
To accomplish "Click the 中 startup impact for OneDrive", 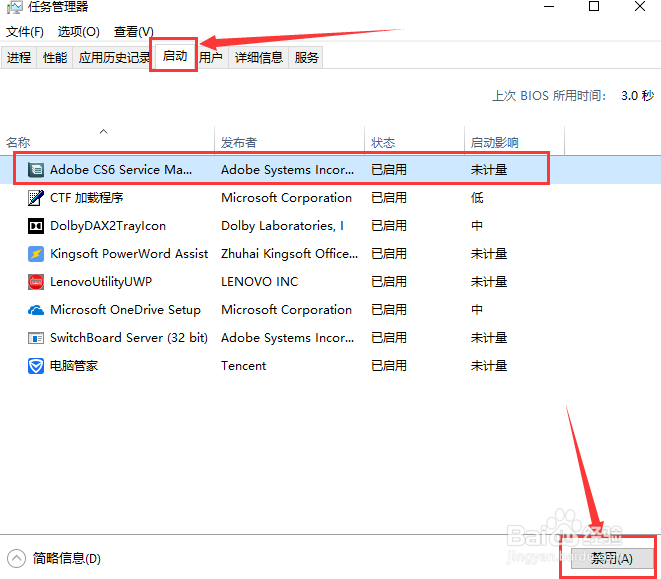I will [x=477, y=310].
